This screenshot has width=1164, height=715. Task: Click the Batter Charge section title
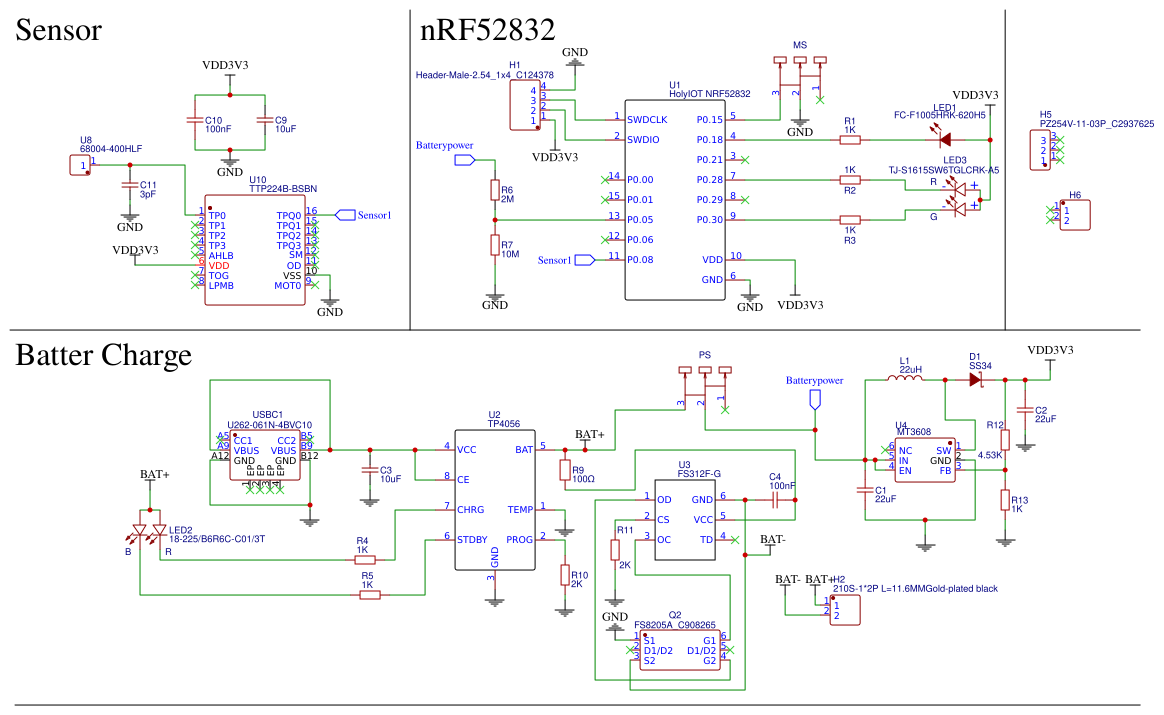(x=103, y=355)
